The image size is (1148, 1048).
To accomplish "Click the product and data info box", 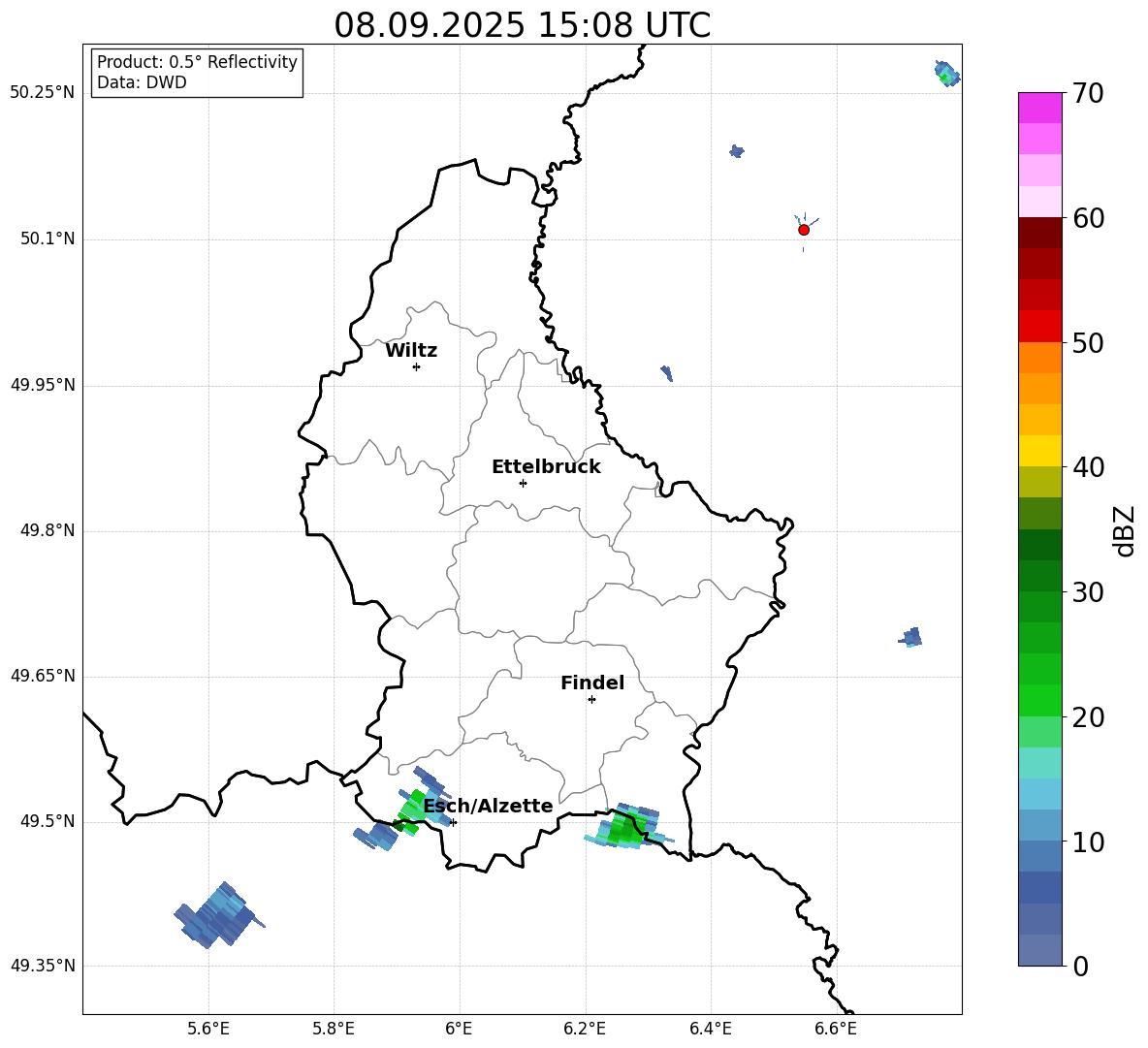I will point(197,73).
